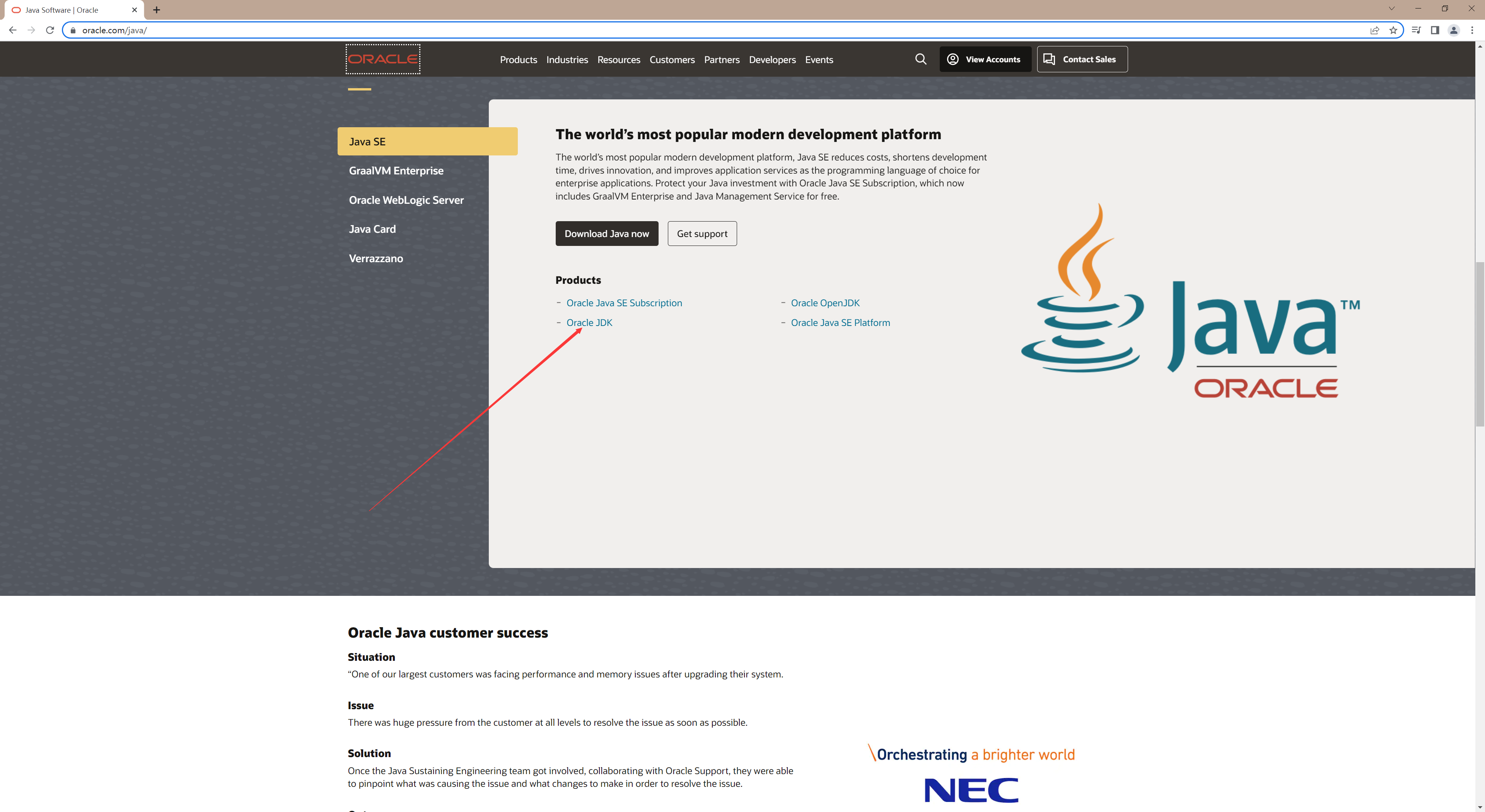1485x812 pixels.
Task: Click the Get support button
Action: (702, 234)
